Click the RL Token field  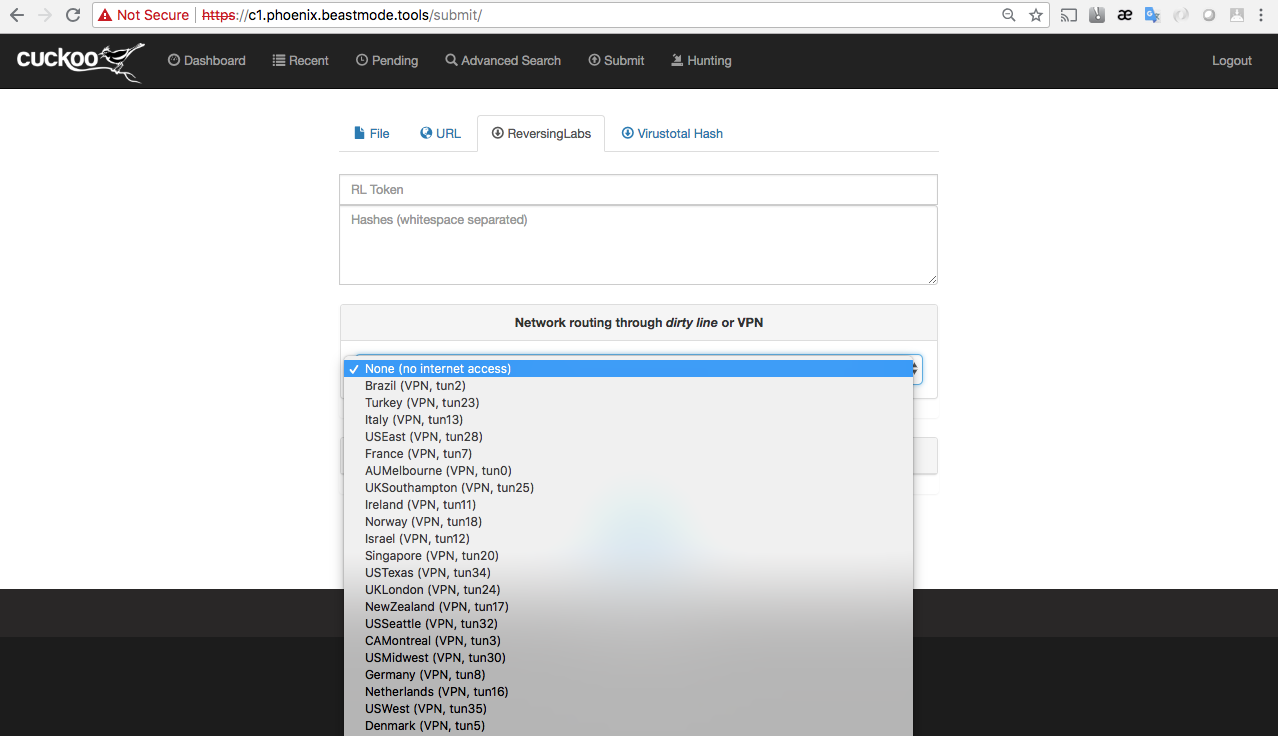[x=638, y=189]
